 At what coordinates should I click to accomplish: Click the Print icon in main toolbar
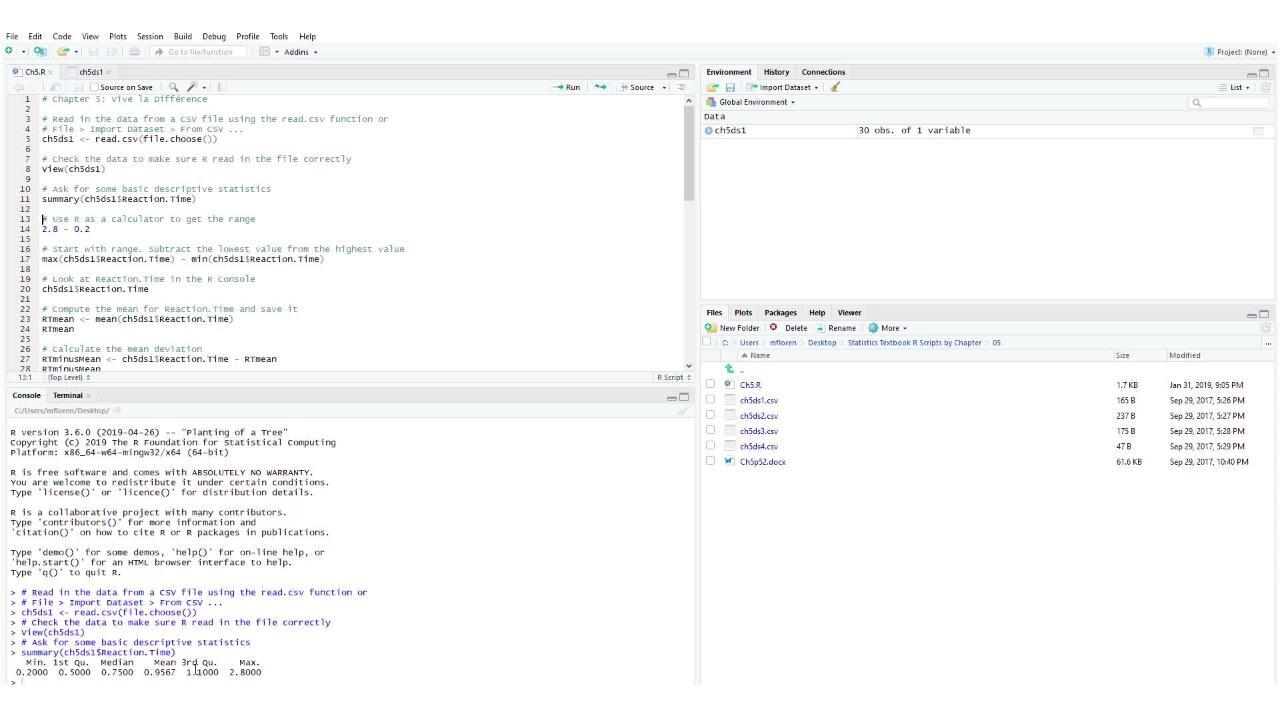coord(135,52)
